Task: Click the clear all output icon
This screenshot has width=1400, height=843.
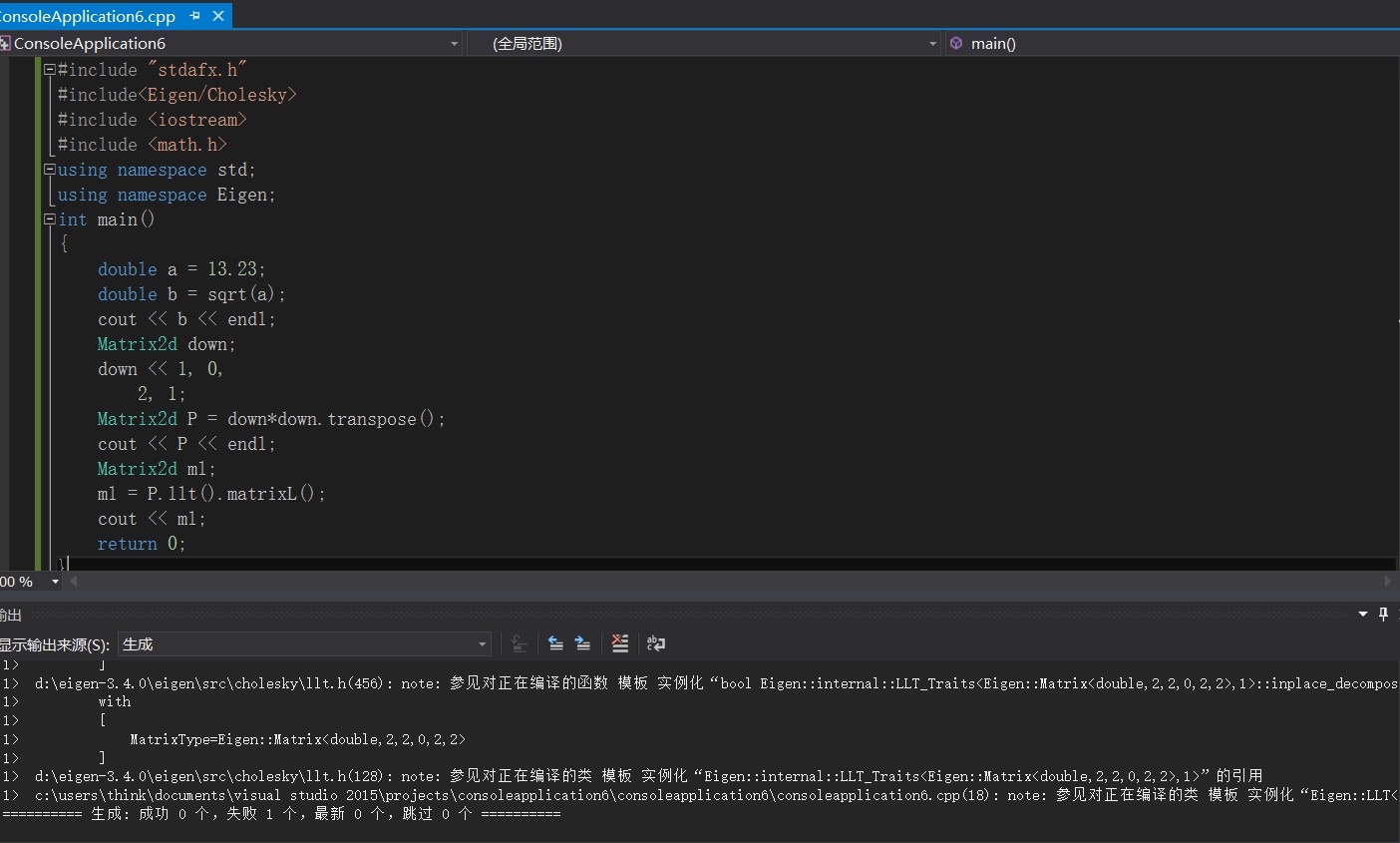Action: tap(620, 644)
